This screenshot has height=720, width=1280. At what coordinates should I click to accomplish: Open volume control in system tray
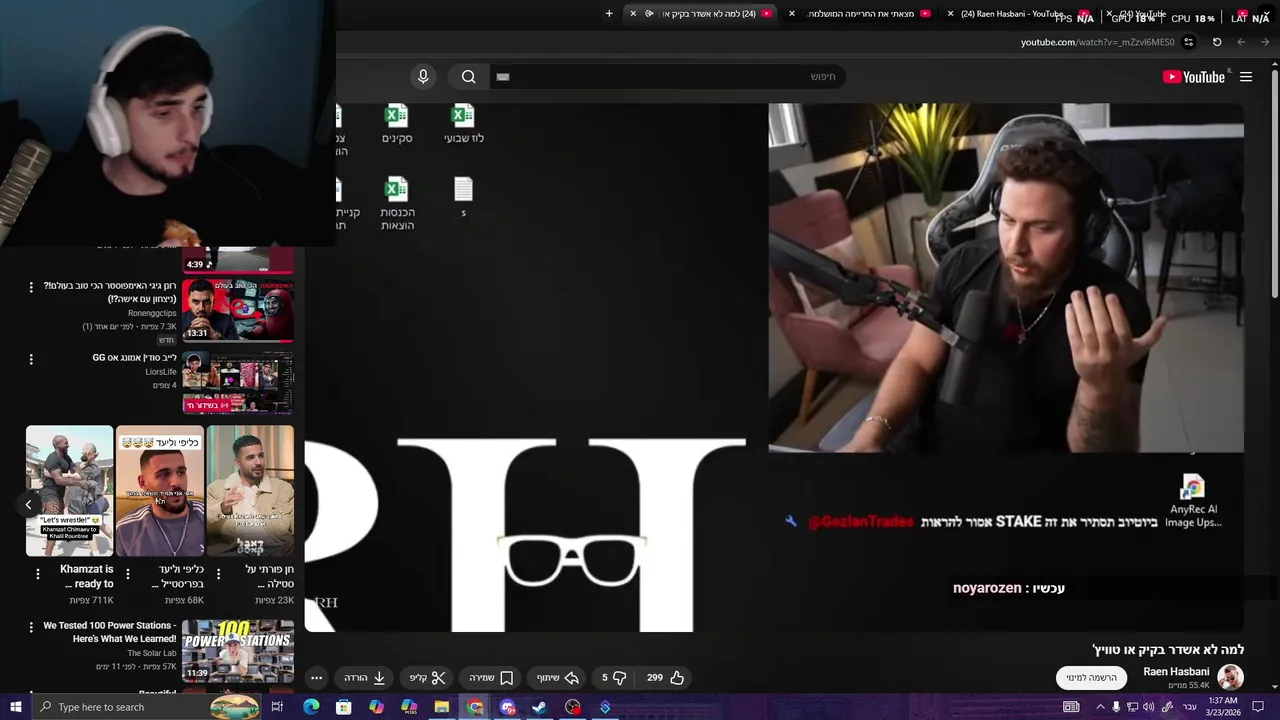tap(1150, 707)
